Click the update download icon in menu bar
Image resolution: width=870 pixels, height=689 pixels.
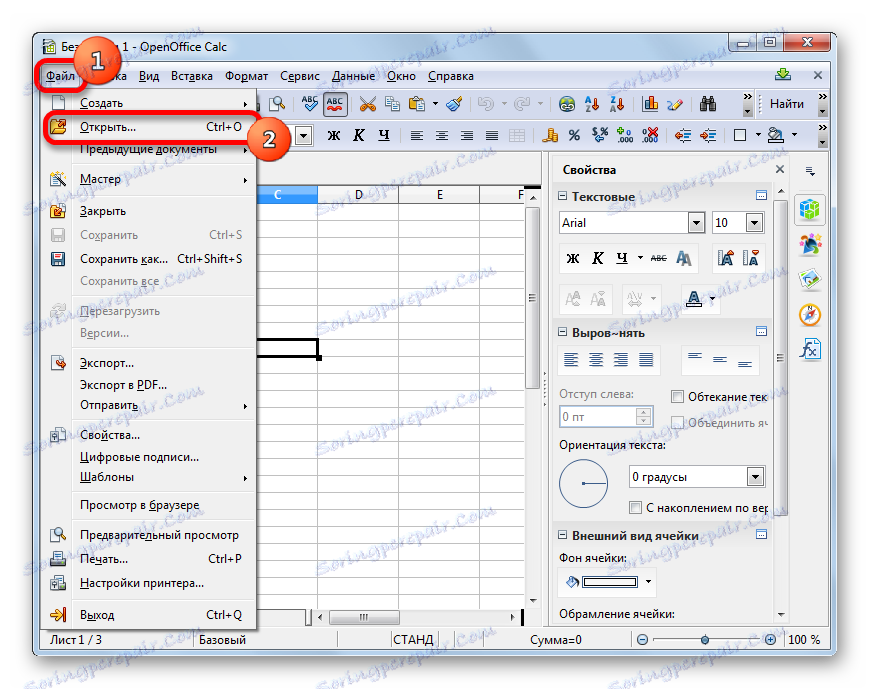click(x=783, y=74)
